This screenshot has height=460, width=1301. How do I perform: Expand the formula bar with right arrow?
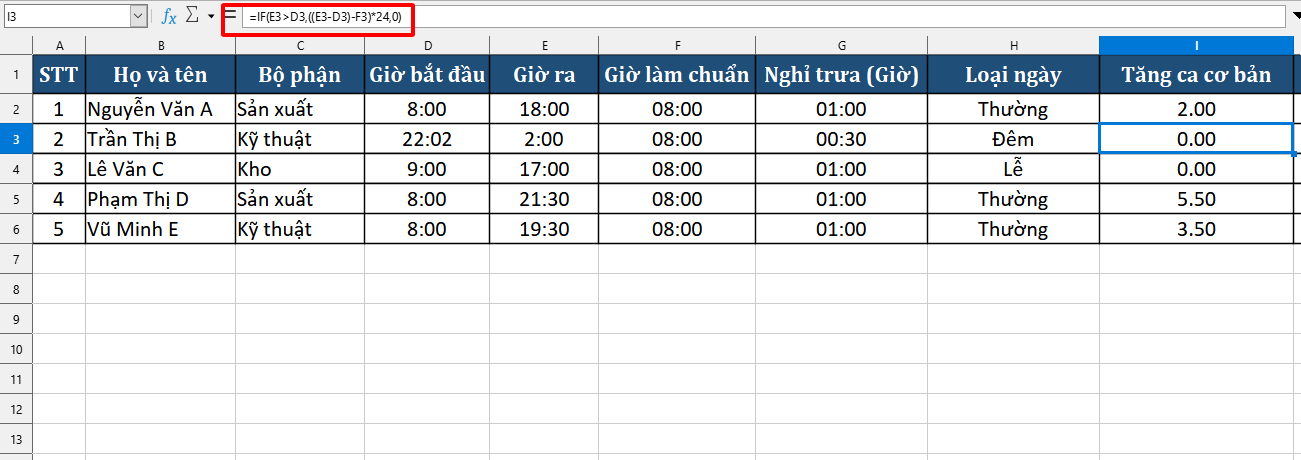point(1295,17)
